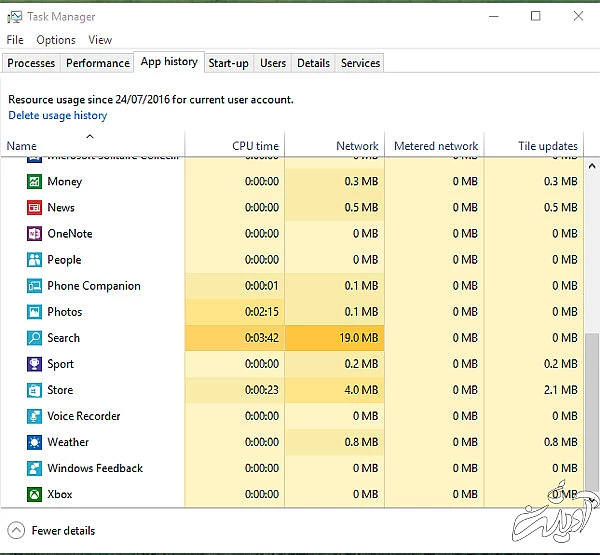Sort by the Name column header
This screenshot has width=600, height=555.
22,146
